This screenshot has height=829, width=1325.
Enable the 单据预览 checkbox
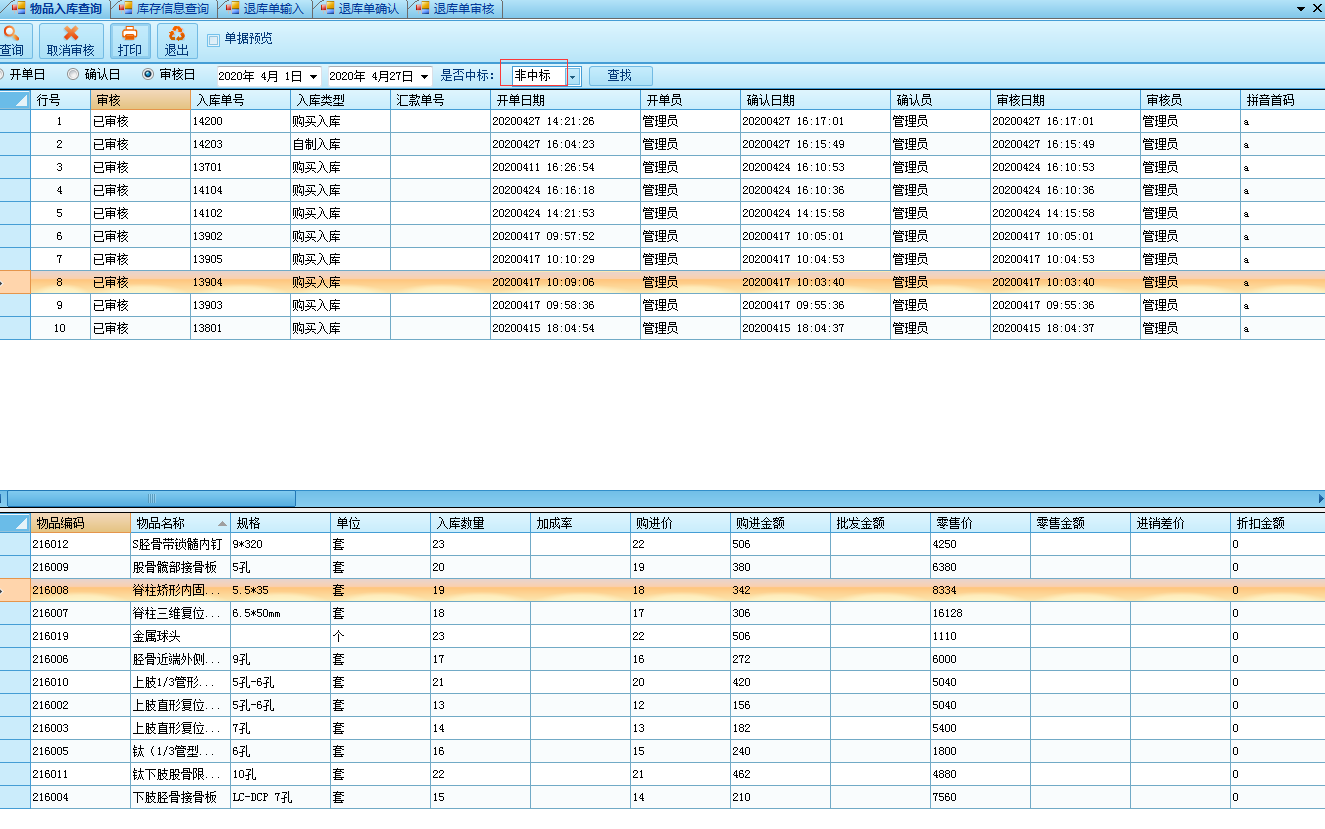(214, 40)
